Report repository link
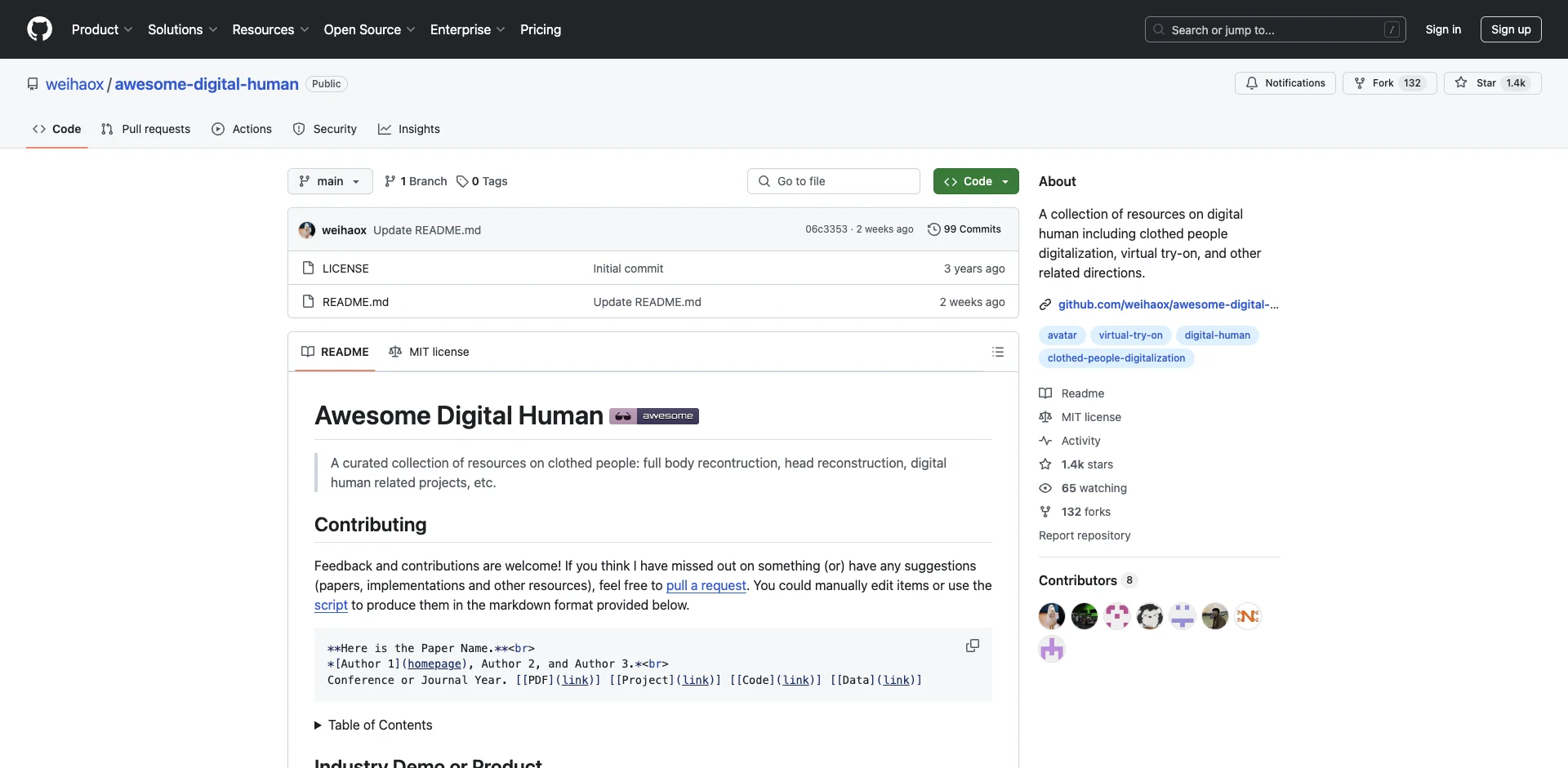1568x768 pixels. 1085,535
